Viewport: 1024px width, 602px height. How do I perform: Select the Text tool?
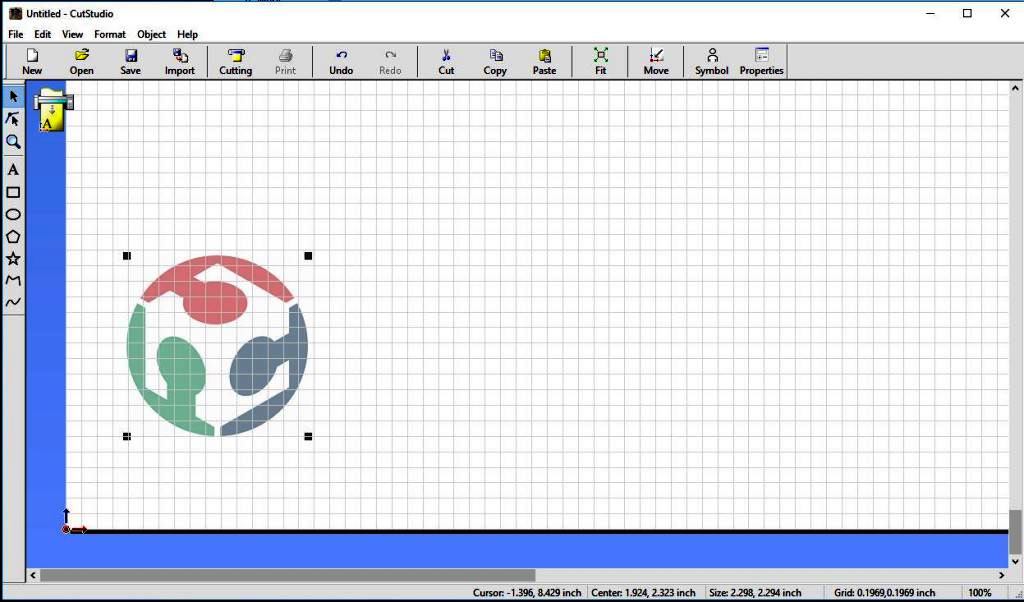(x=13, y=170)
